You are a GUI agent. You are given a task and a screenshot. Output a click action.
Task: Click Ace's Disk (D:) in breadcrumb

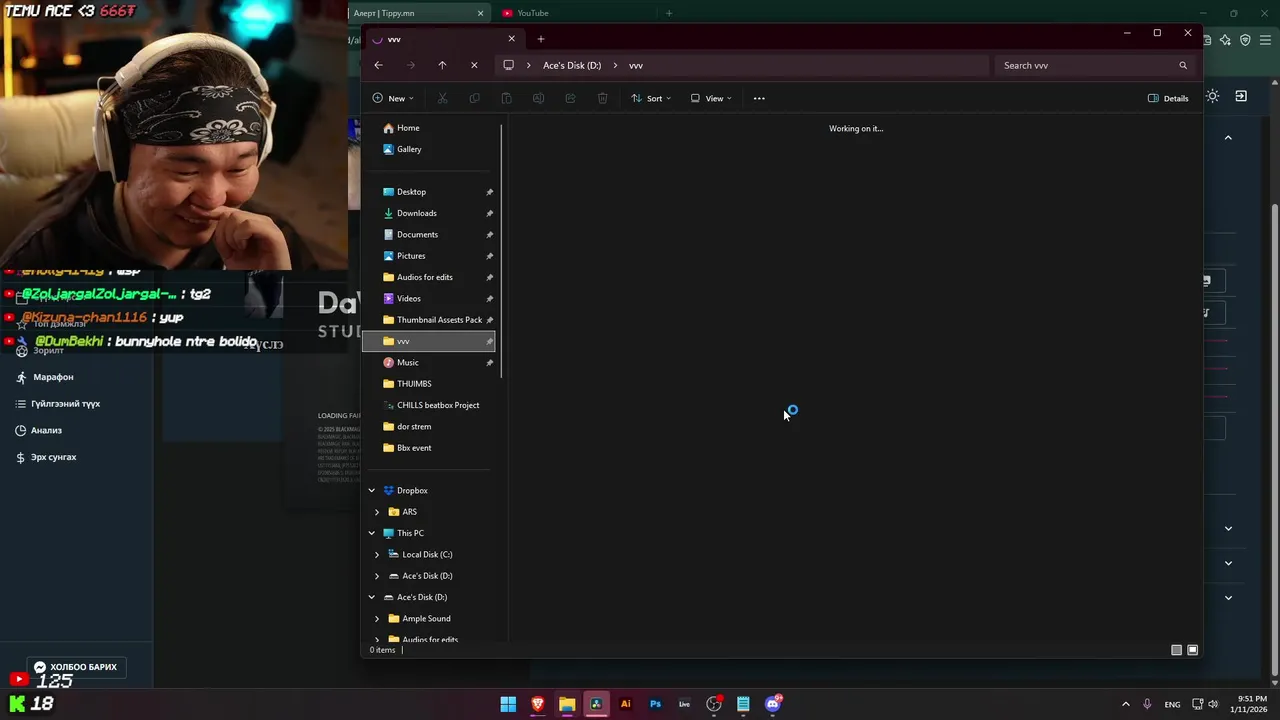pyautogui.click(x=572, y=65)
